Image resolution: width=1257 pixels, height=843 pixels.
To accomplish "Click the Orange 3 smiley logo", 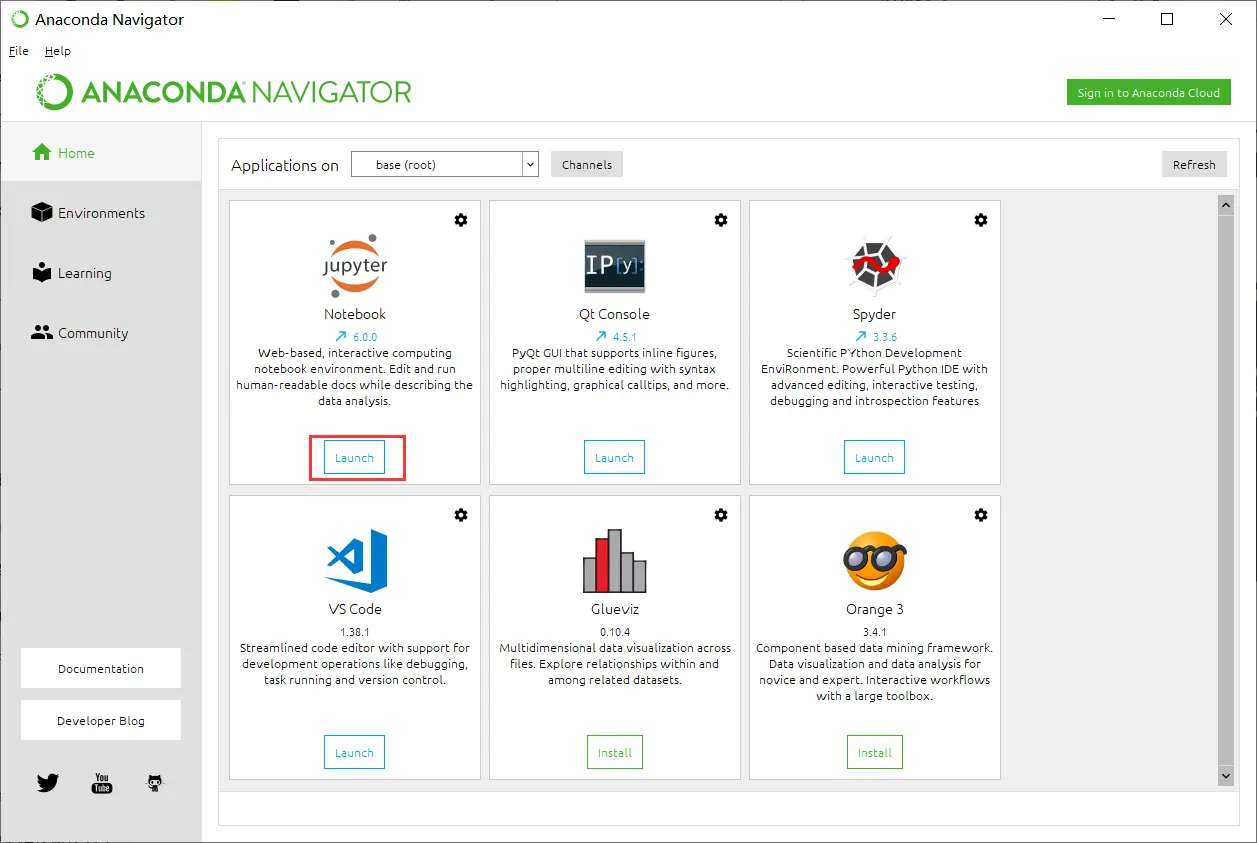I will tap(874, 560).
